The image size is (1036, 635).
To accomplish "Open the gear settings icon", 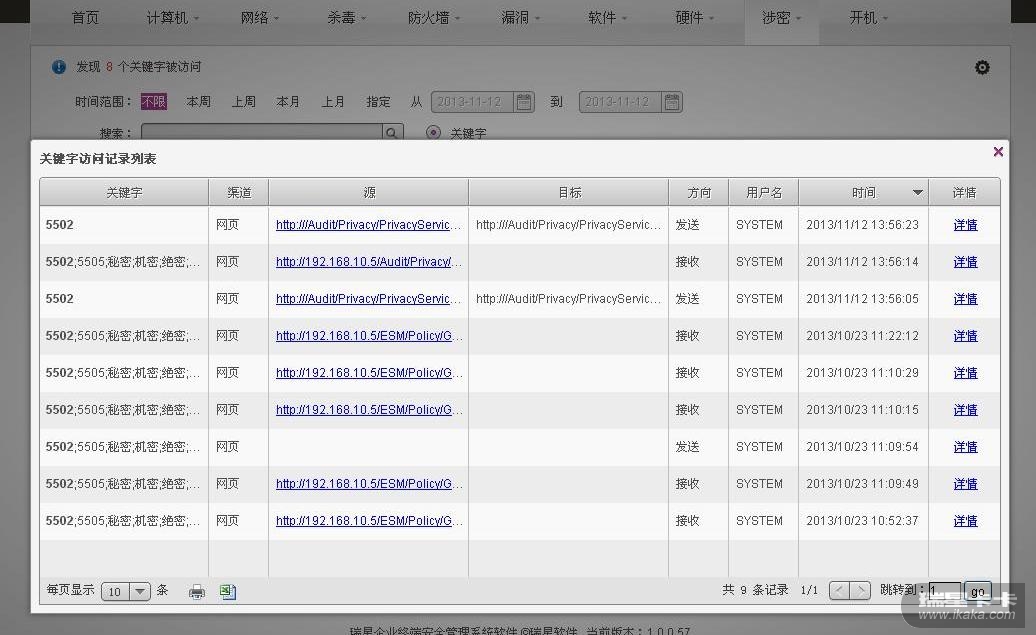I will point(982,67).
